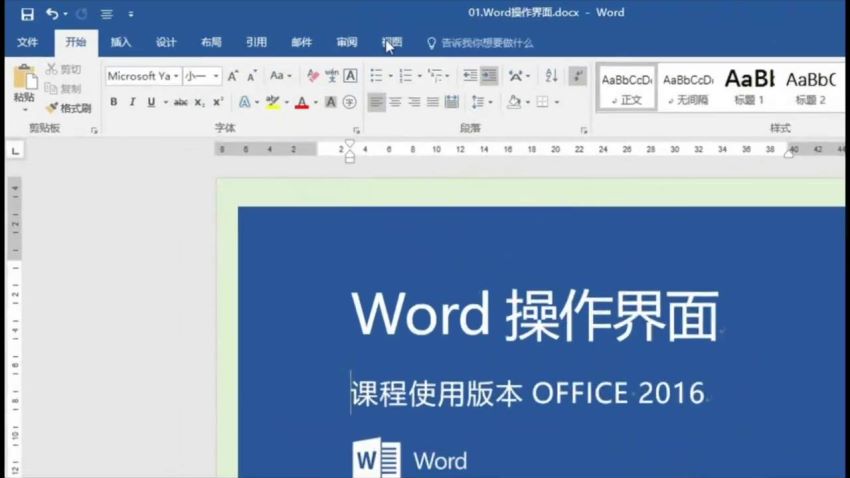Open font color dropdown arrow
This screenshot has width=850, height=478.
(315, 102)
